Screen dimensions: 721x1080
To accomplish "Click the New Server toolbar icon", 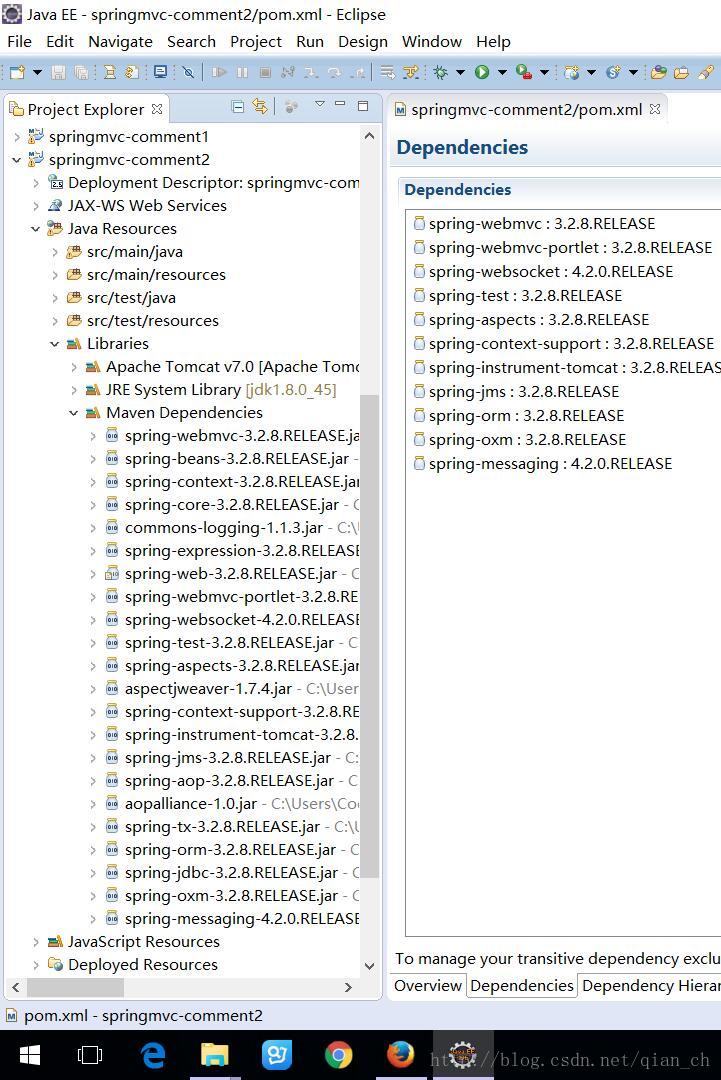I will [571, 72].
